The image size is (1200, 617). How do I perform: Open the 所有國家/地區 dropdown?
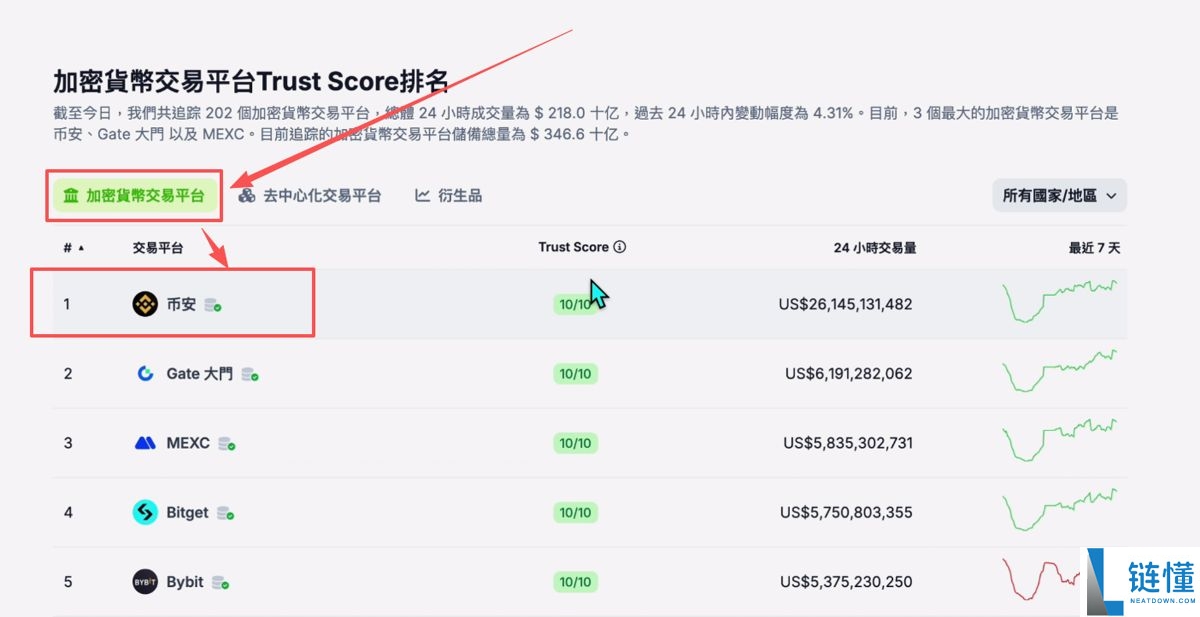coord(1059,196)
